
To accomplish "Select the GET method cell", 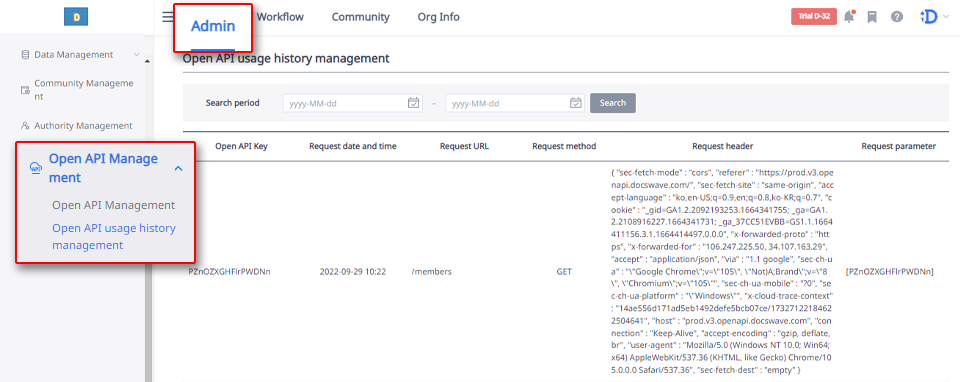I will click(564, 271).
